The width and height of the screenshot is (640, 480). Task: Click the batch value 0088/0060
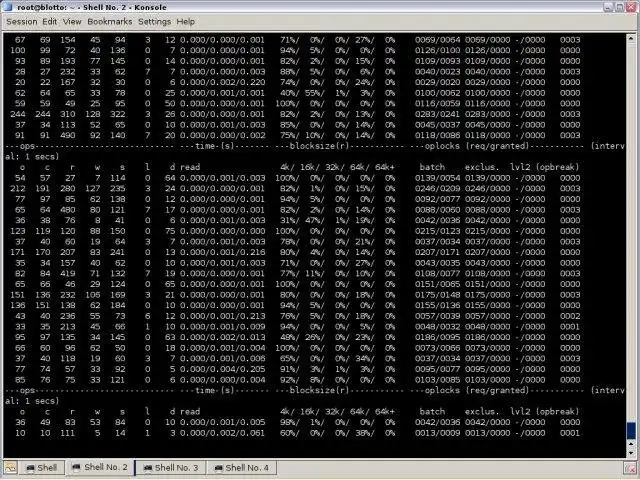click(437, 210)
